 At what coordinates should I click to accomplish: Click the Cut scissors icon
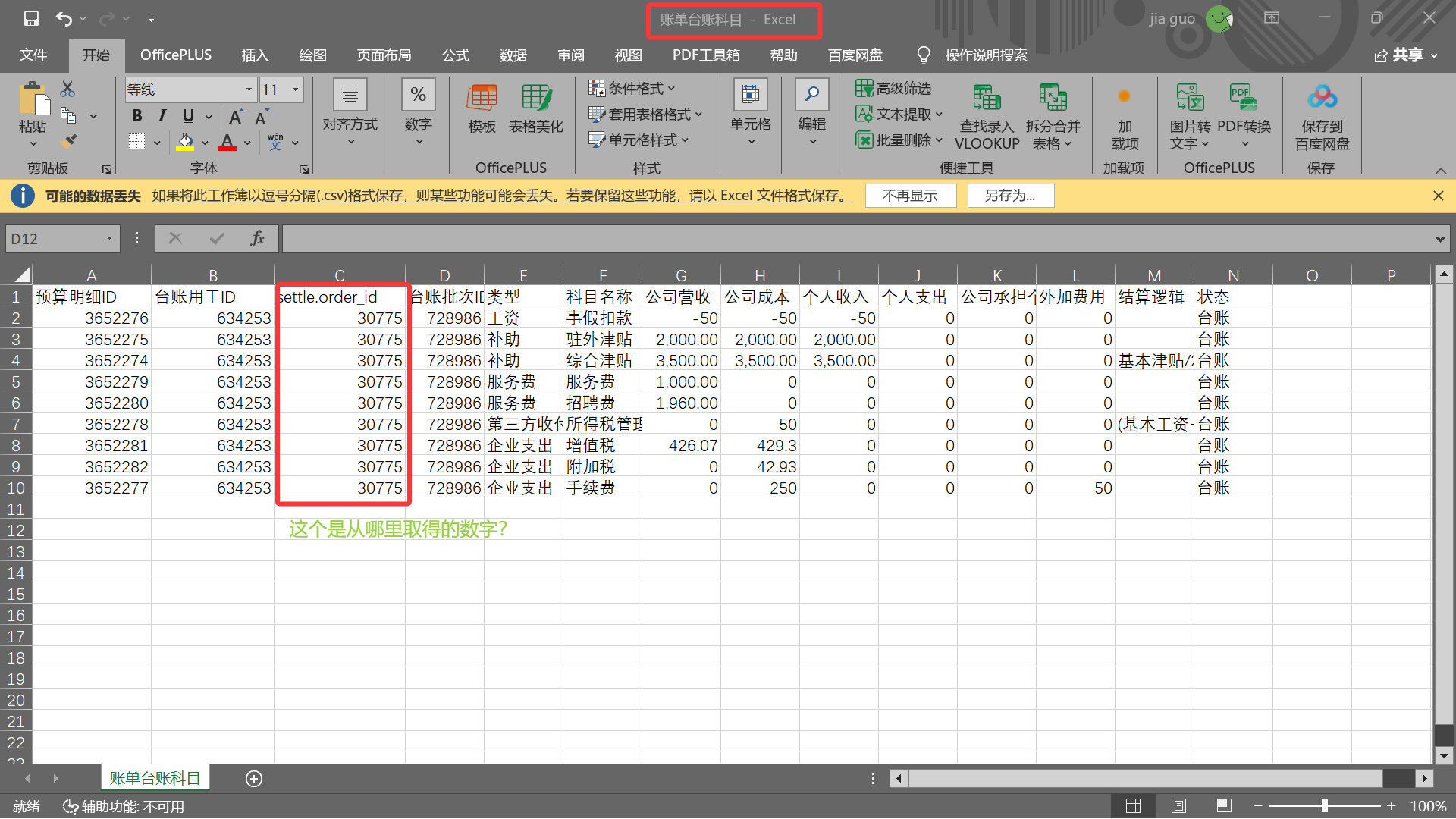pos(67,89)
